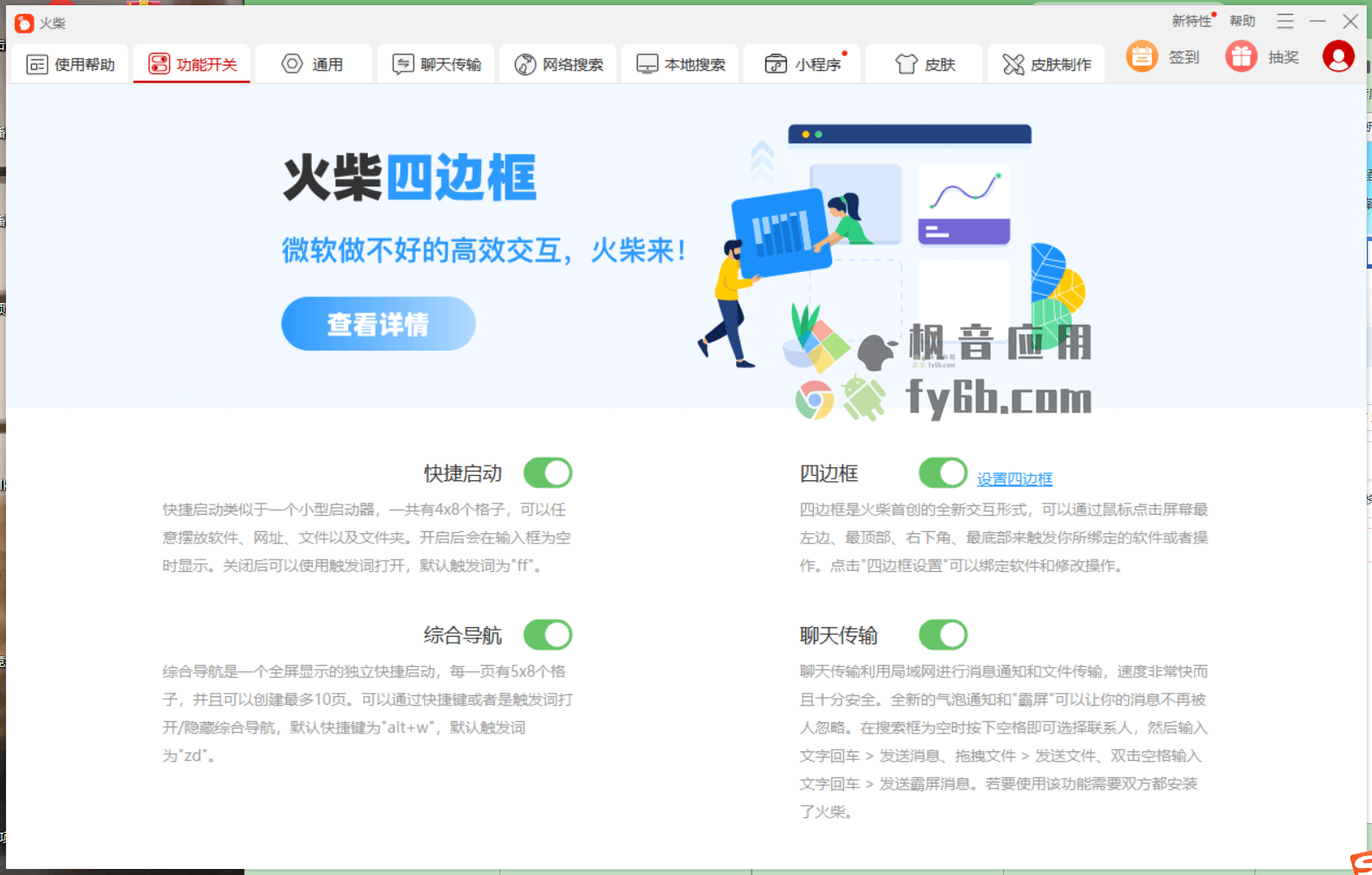Click the orange 签到 calendar icon
This screenshot has height=875, width=1372.
(x=1141, y=57)
